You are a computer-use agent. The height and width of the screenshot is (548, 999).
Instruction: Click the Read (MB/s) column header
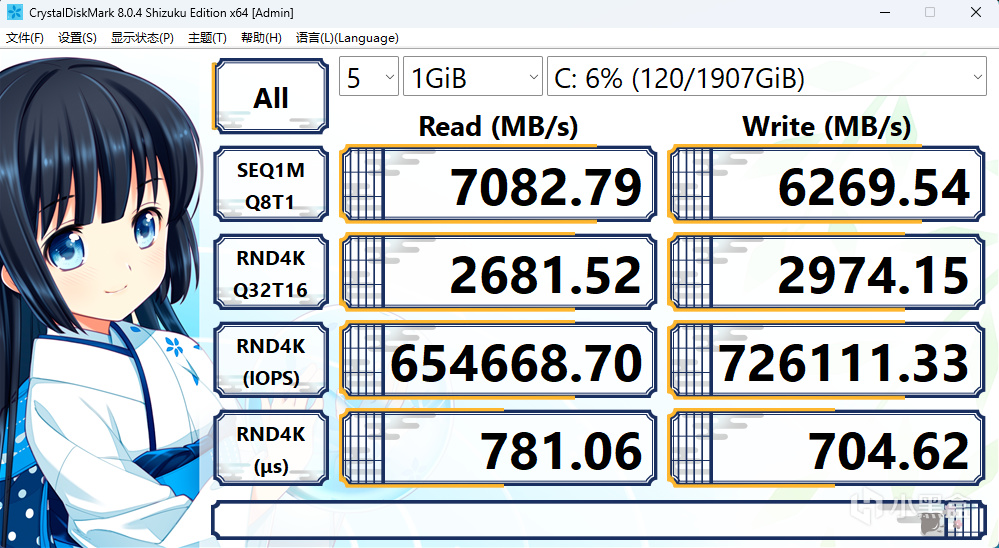pos(498,126)
